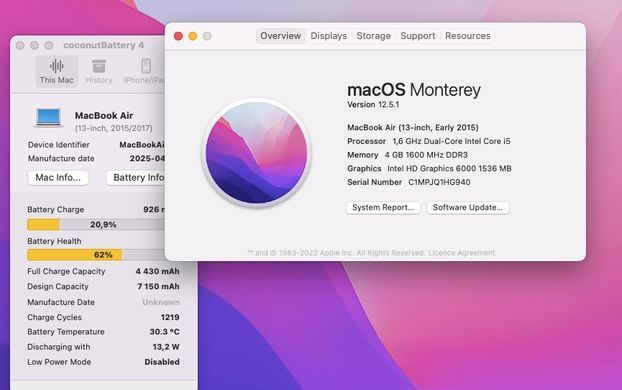Click the coconutBattery 4 window title
The height and width of the screenshot is (390, 622).
(x=104, y=45)
